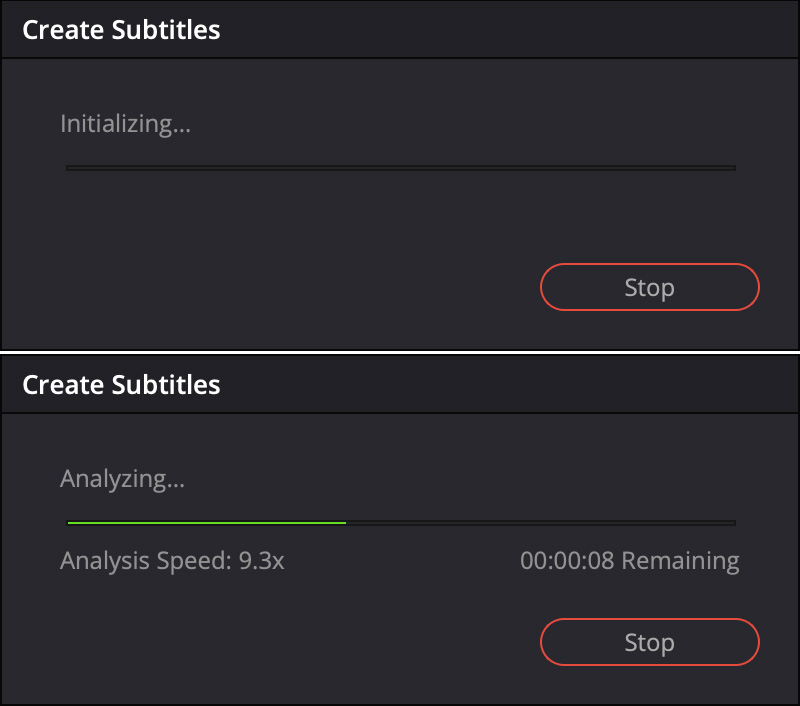Image resolution: width=800 pixels, height=706 pixels.
Task: Click inside the Analyzing dialog body area
Action: 300,600
